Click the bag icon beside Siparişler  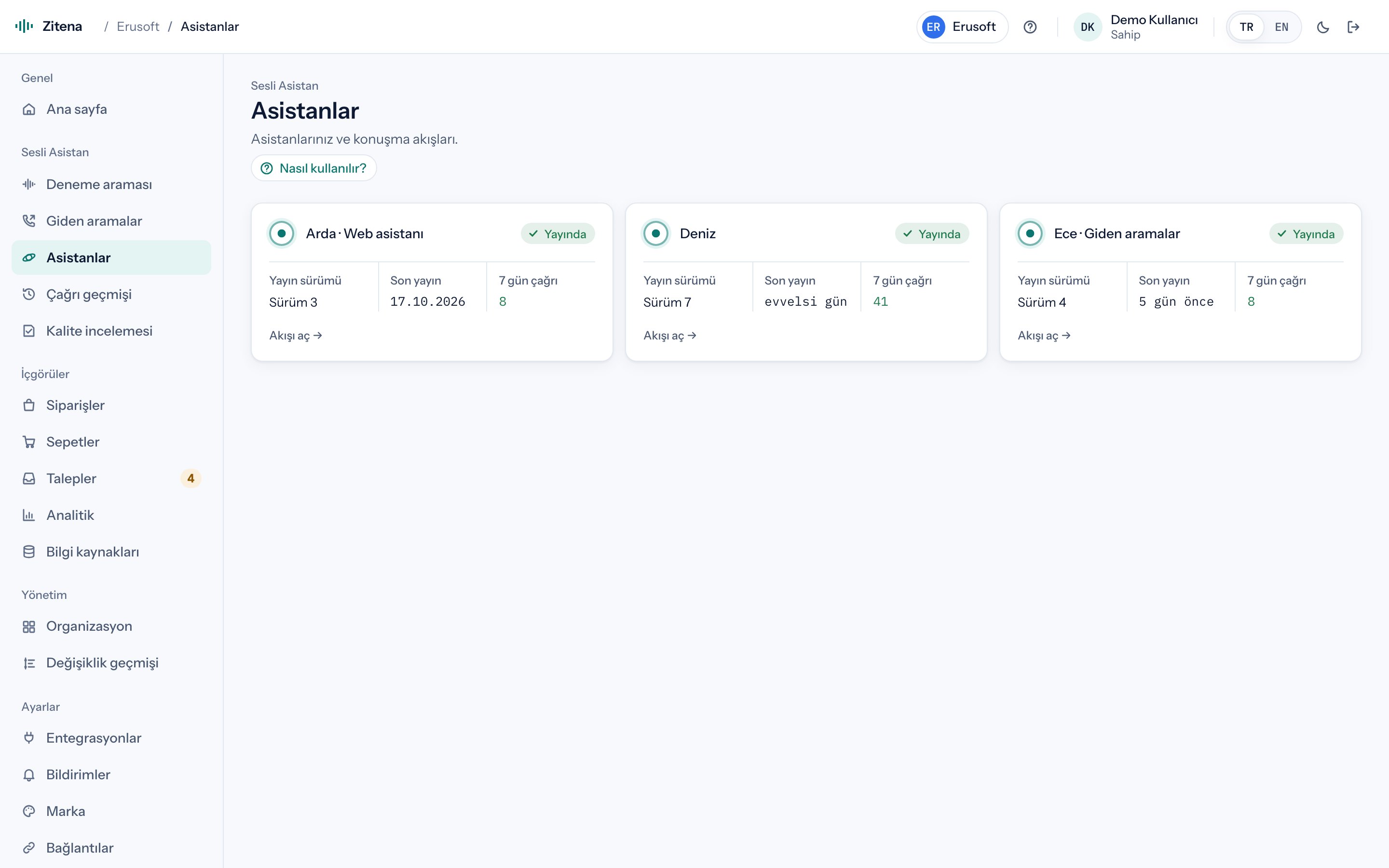click(29, 405)
